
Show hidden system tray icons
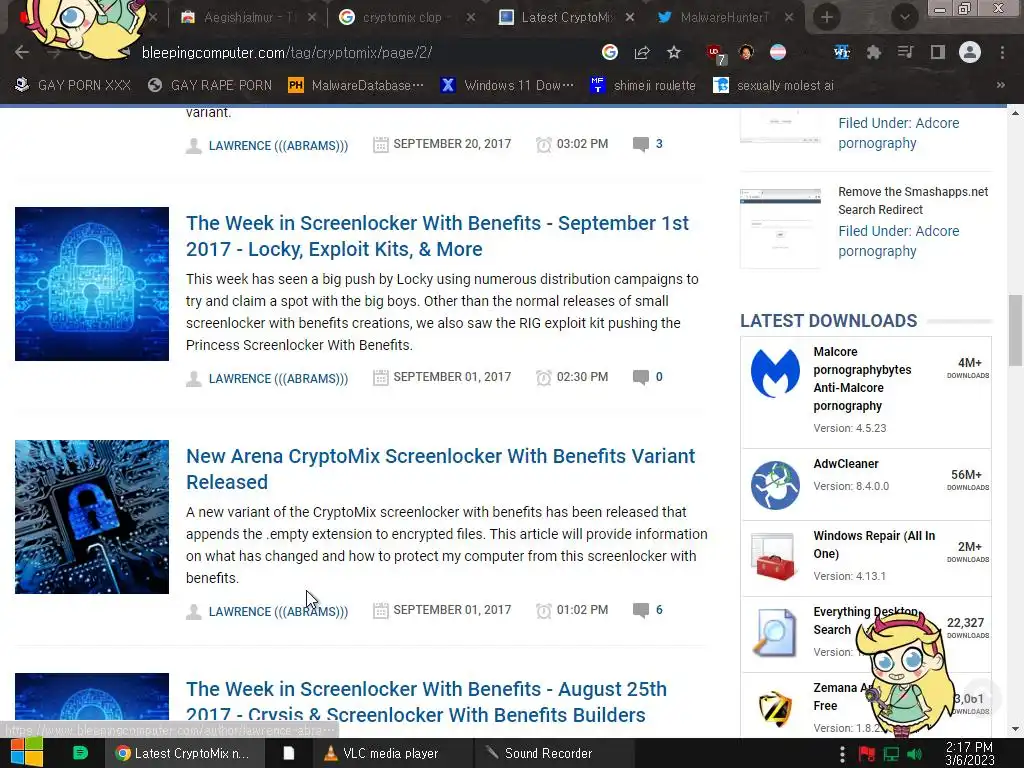point(842,754)
